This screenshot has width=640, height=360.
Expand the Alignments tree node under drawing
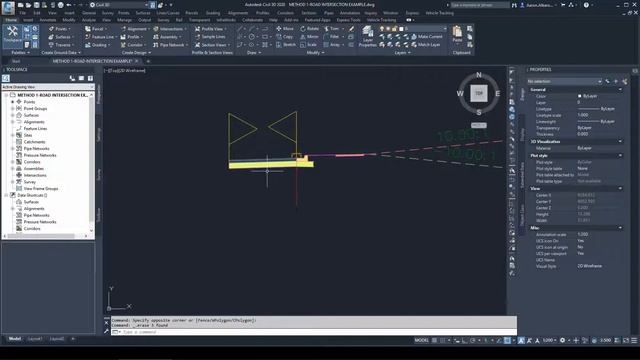[13, 122]
